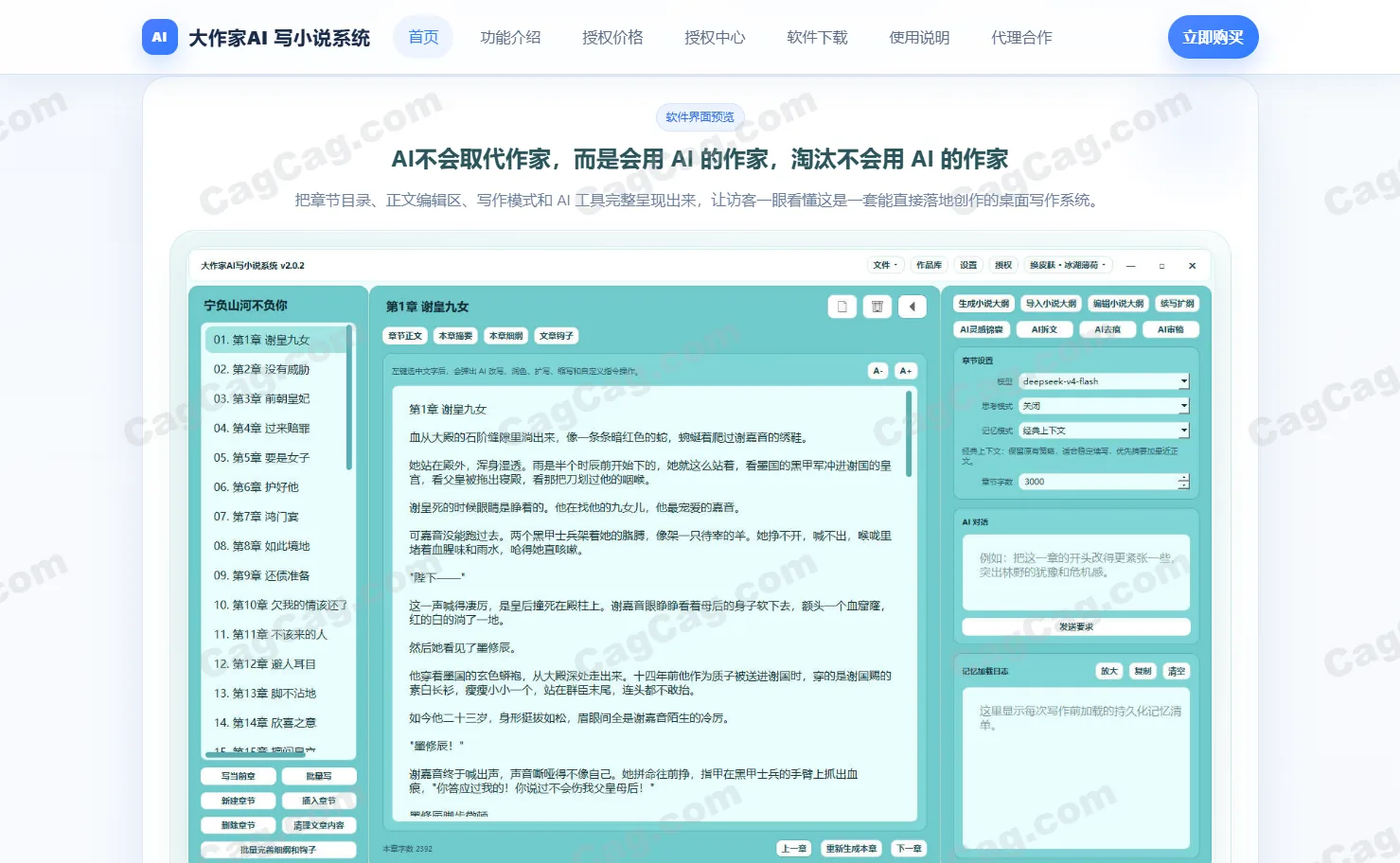Click the AI去痕 button

pyautogui.click(x=1108, y=329)
